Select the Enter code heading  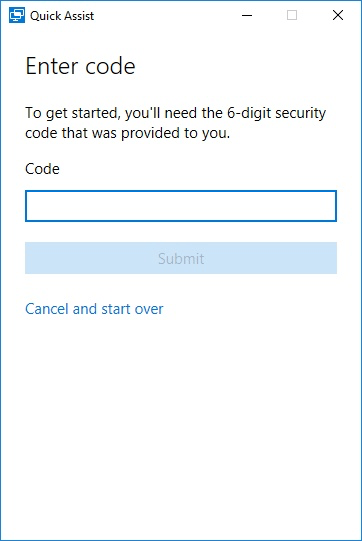click(x=80, y=66)
